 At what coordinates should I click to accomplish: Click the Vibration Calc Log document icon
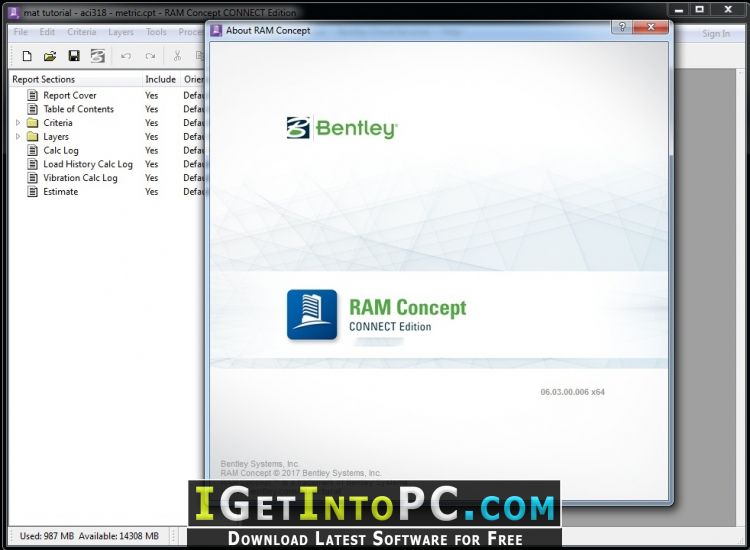click(x=33, y=178)
